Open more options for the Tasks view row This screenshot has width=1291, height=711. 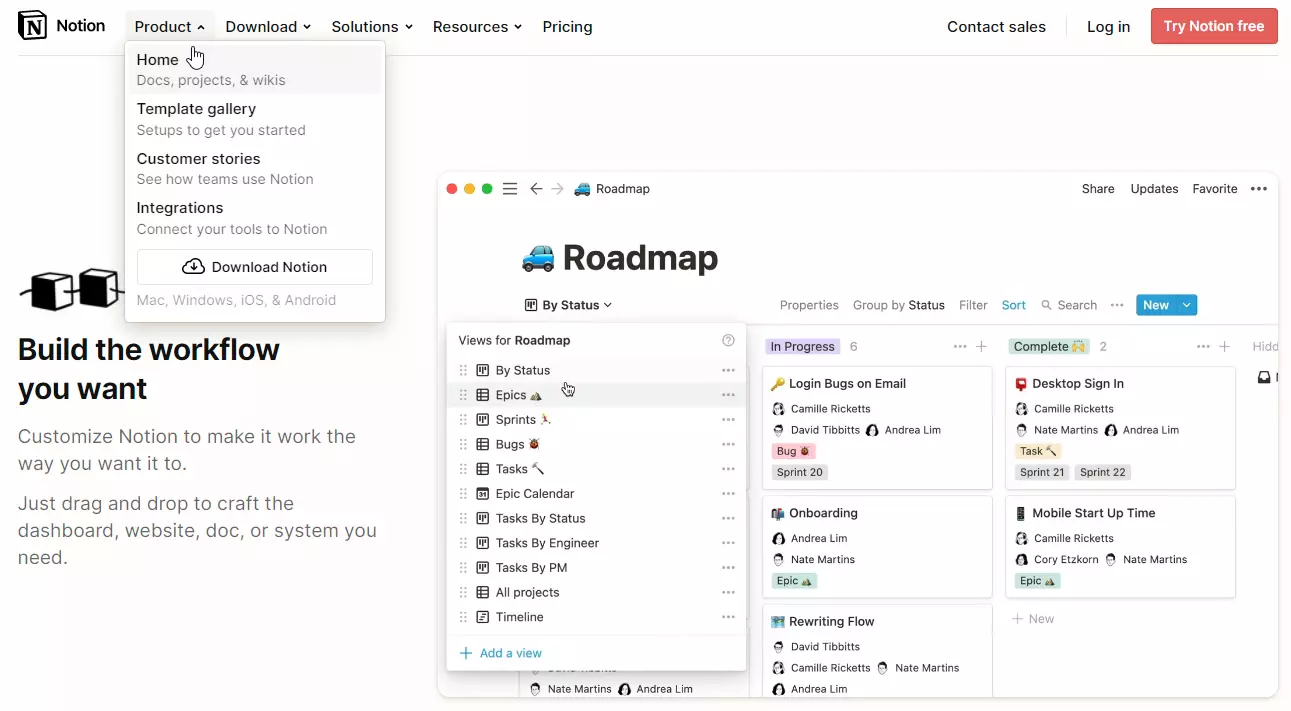pyautogui.click(x=728, y=469)
